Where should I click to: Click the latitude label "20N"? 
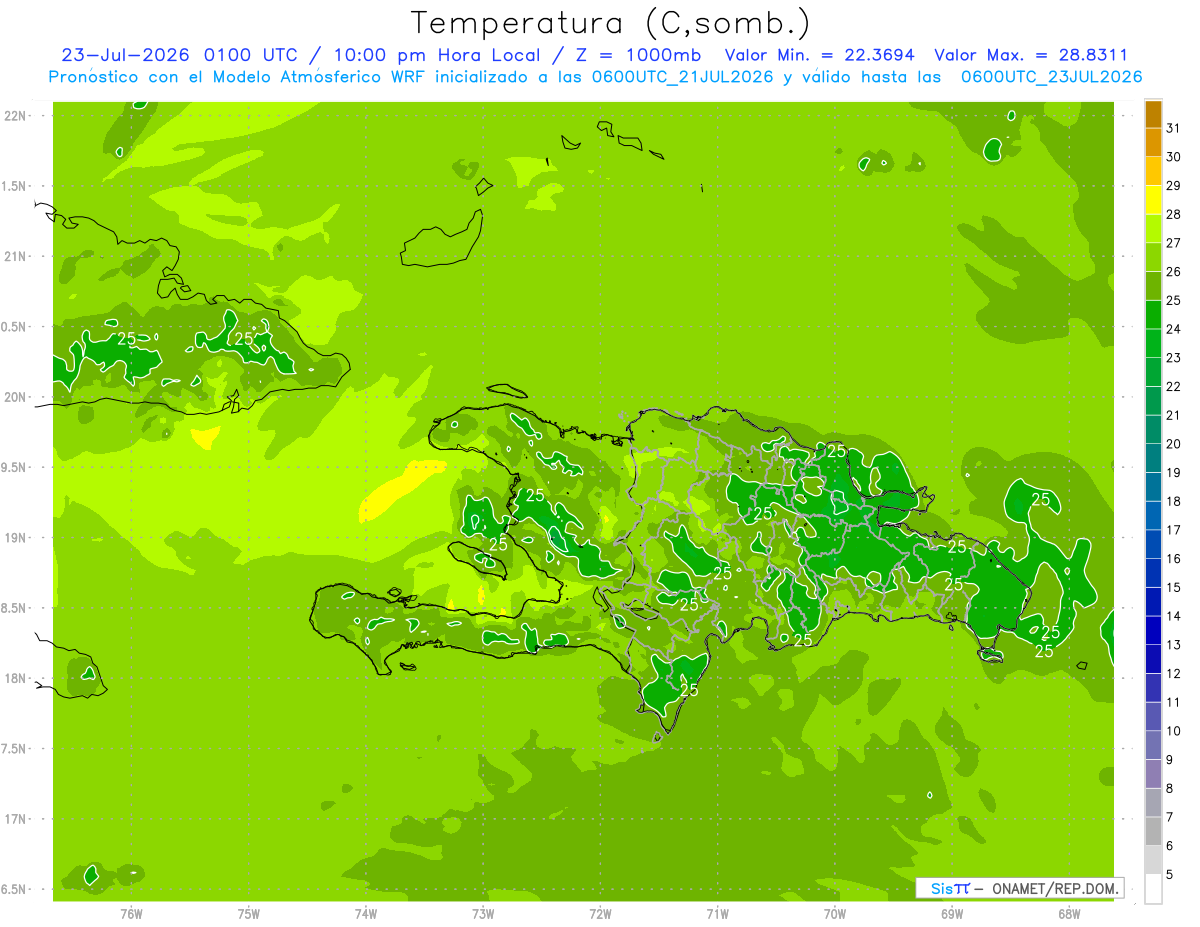tap(17, 397)
